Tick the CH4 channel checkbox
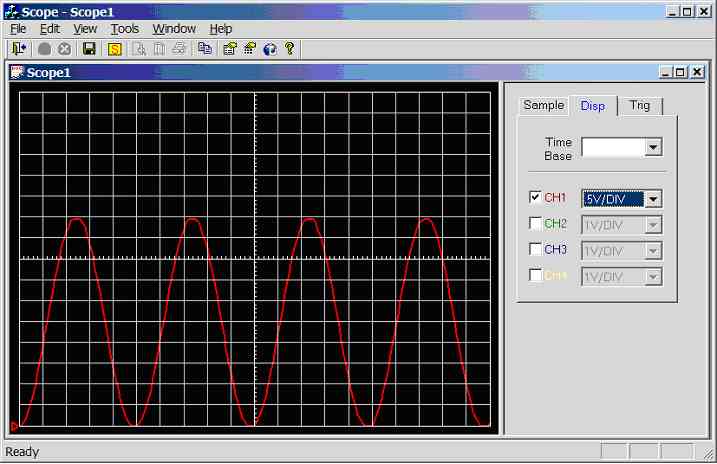 tap(535, 275)
